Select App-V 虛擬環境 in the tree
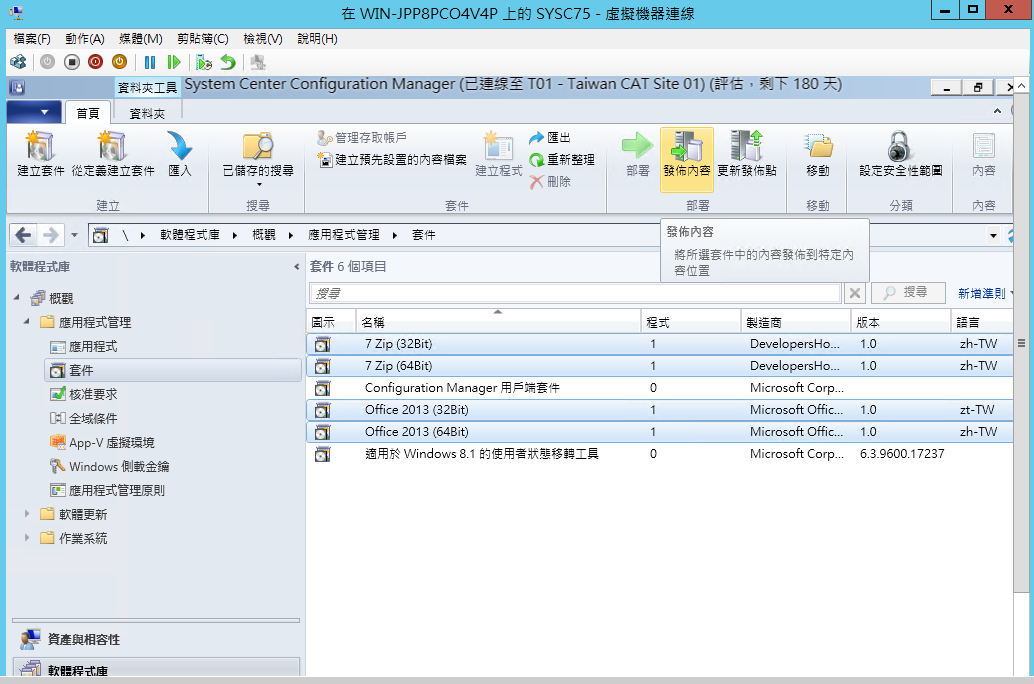Image resolution: width=1034 pixels, height=684 pixels. pyautogui.click(x=111, y=443)
